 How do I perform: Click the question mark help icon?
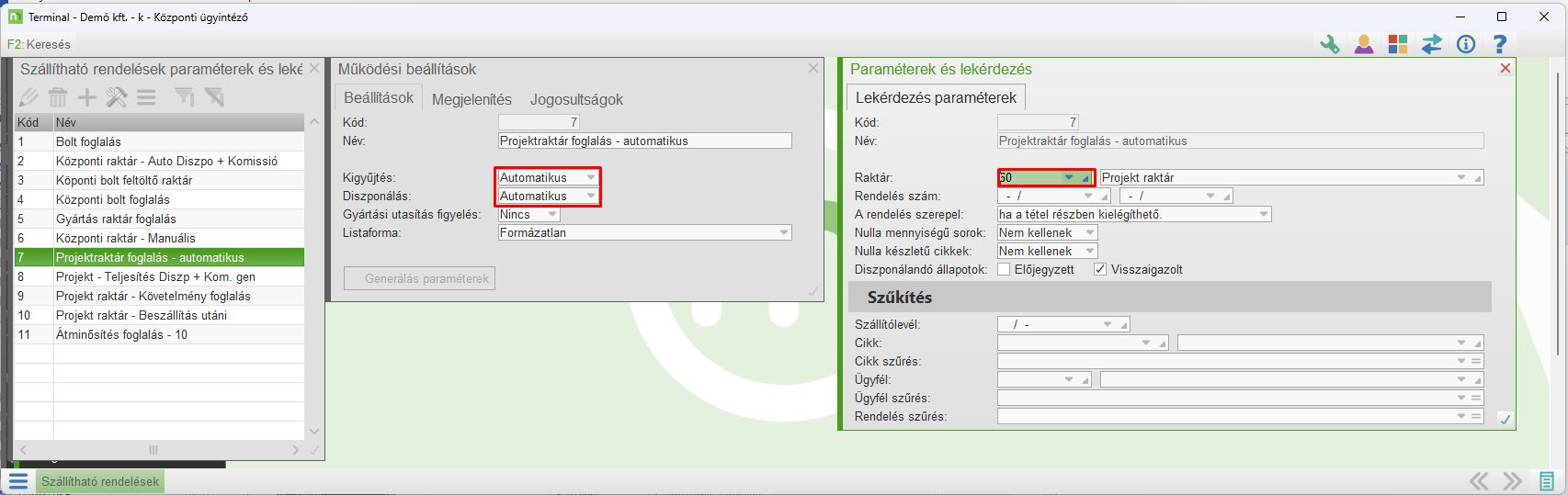point(1500,44)
